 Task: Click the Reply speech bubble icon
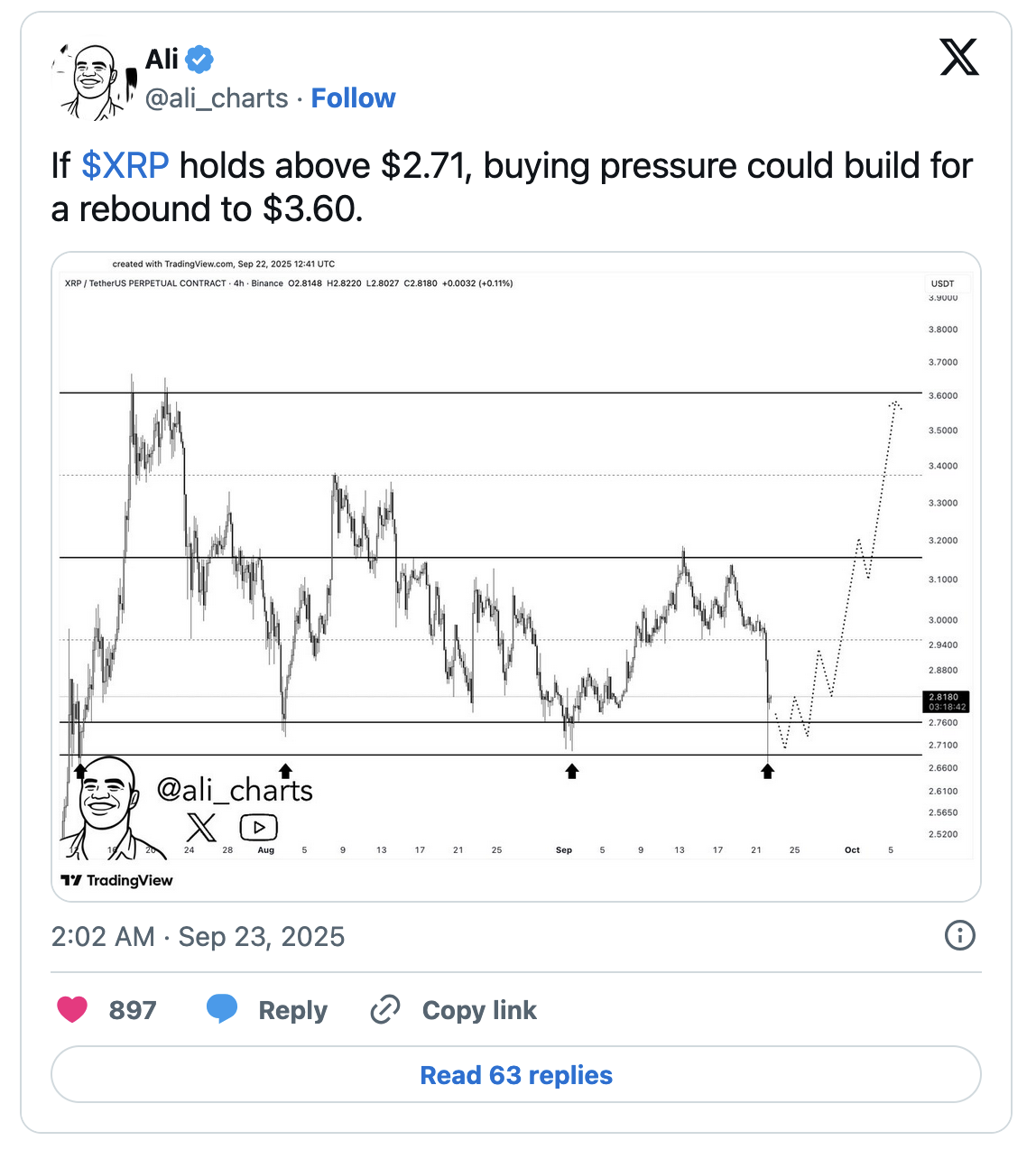pos(223,1009)
